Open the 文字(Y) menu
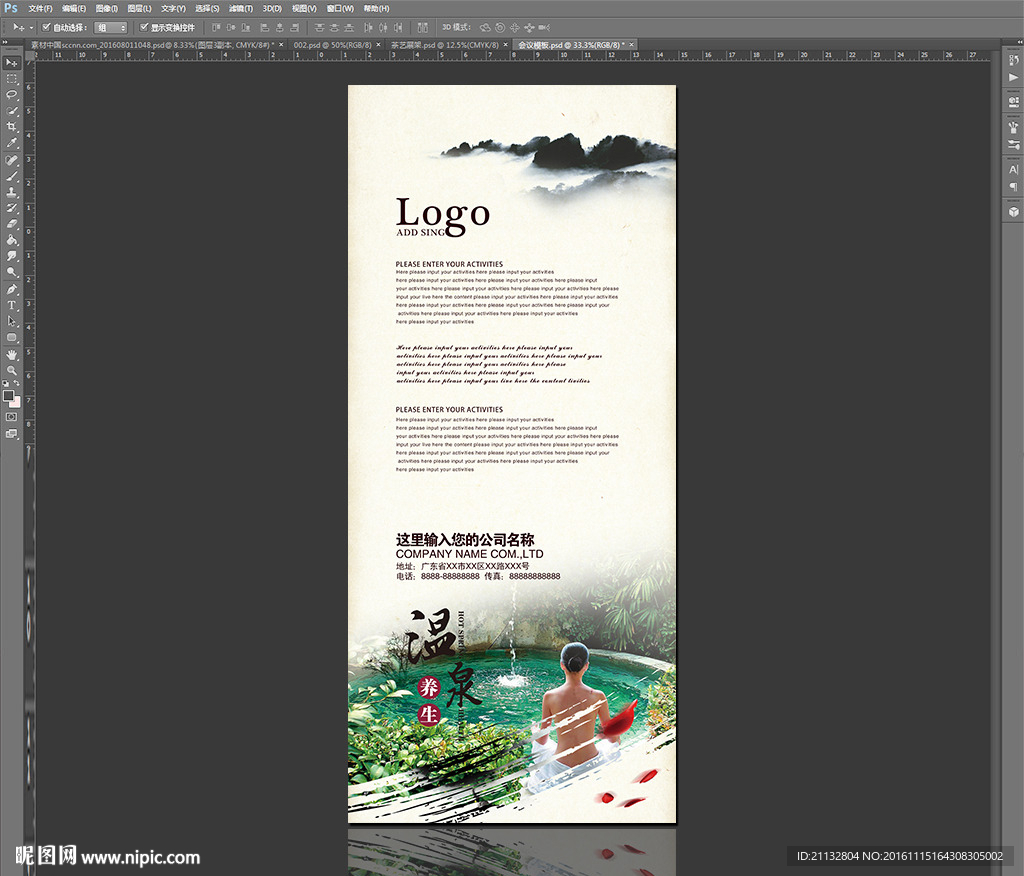The width and height of the screenshot is (1024, 876). pyautogui.click(x=173, y=8)
